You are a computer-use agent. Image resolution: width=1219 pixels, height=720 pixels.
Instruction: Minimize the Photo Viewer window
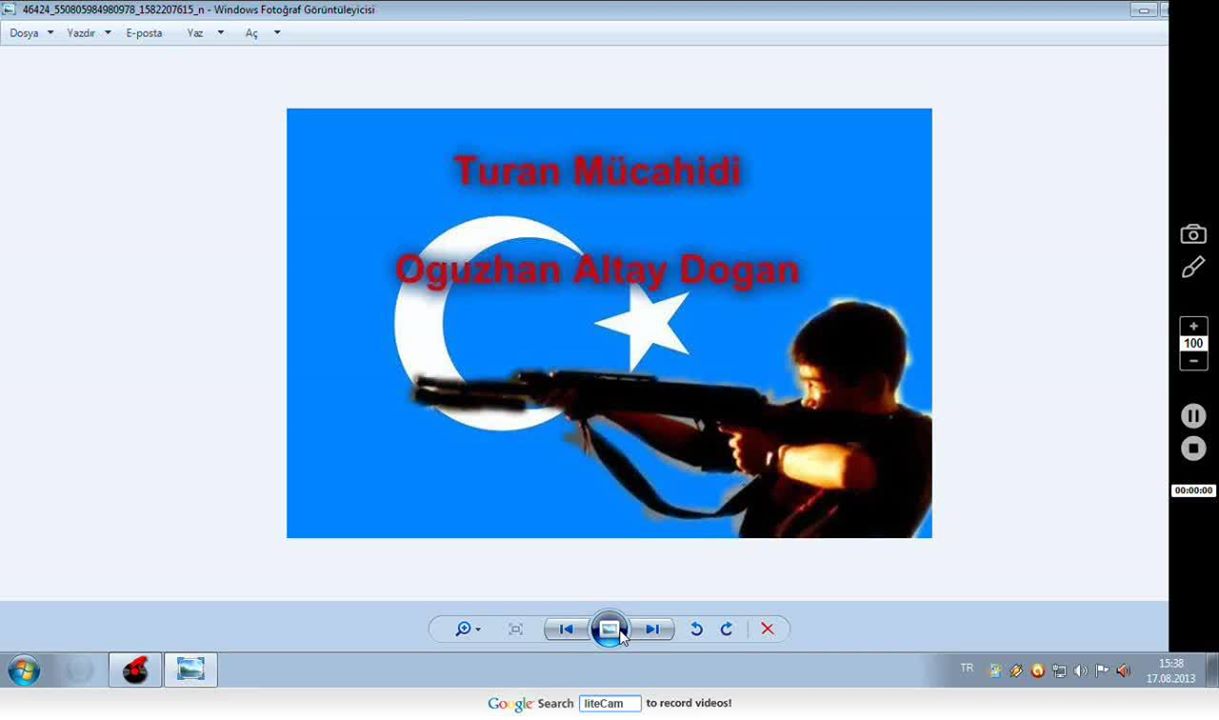tap(1143, 10)
